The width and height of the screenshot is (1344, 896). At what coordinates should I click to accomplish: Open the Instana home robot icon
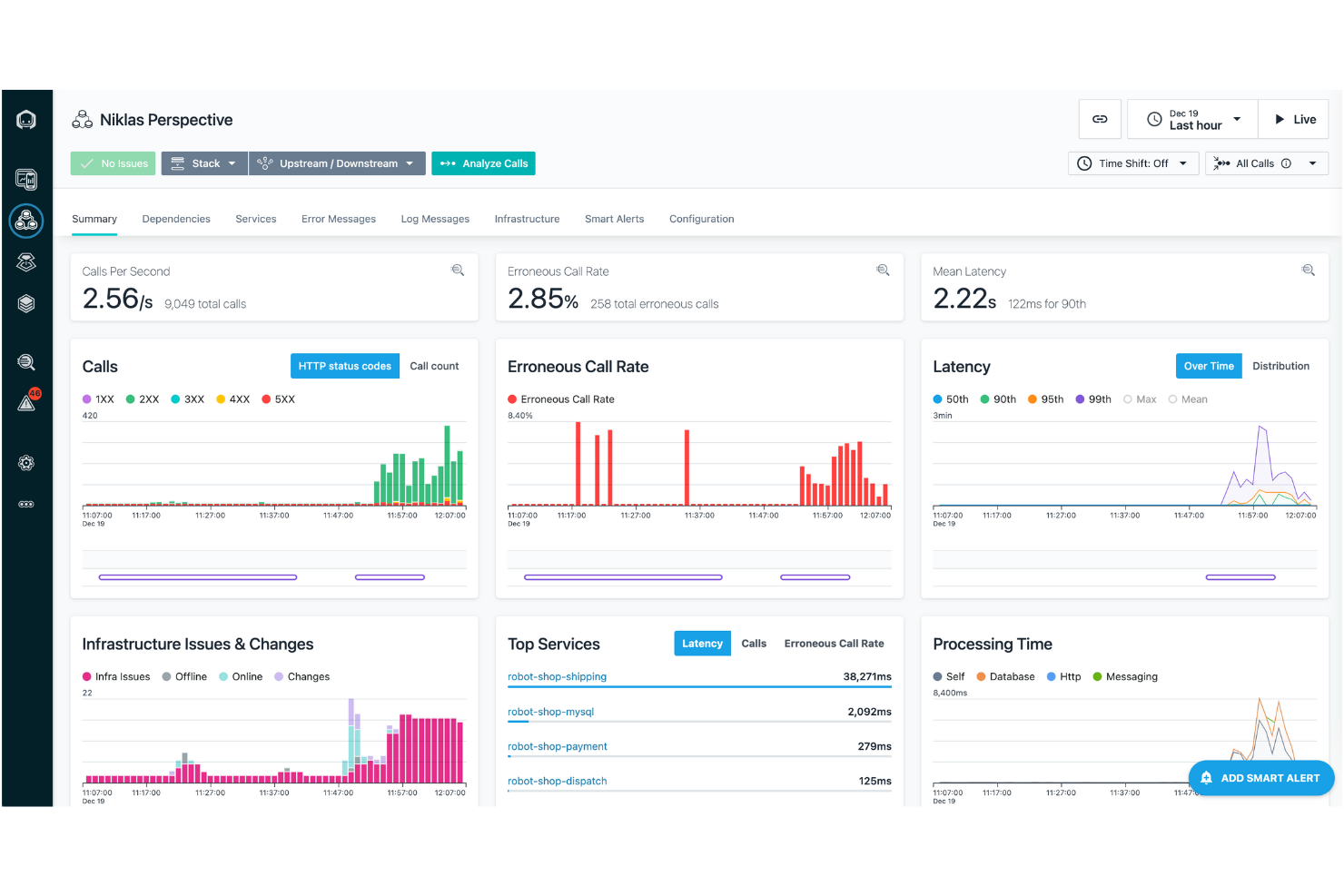tap(26, 119)
